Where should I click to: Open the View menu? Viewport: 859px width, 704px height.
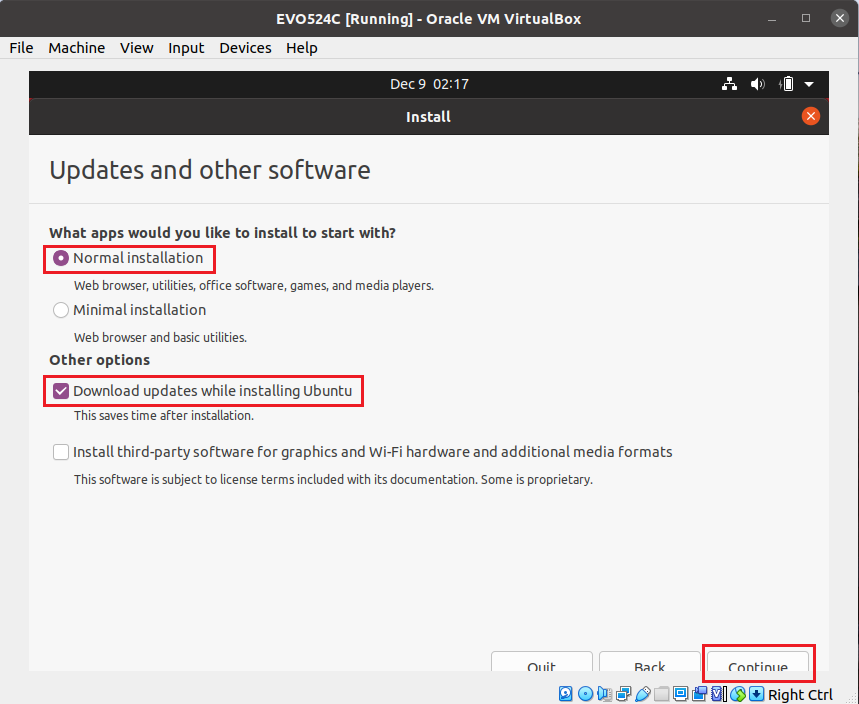136,48
